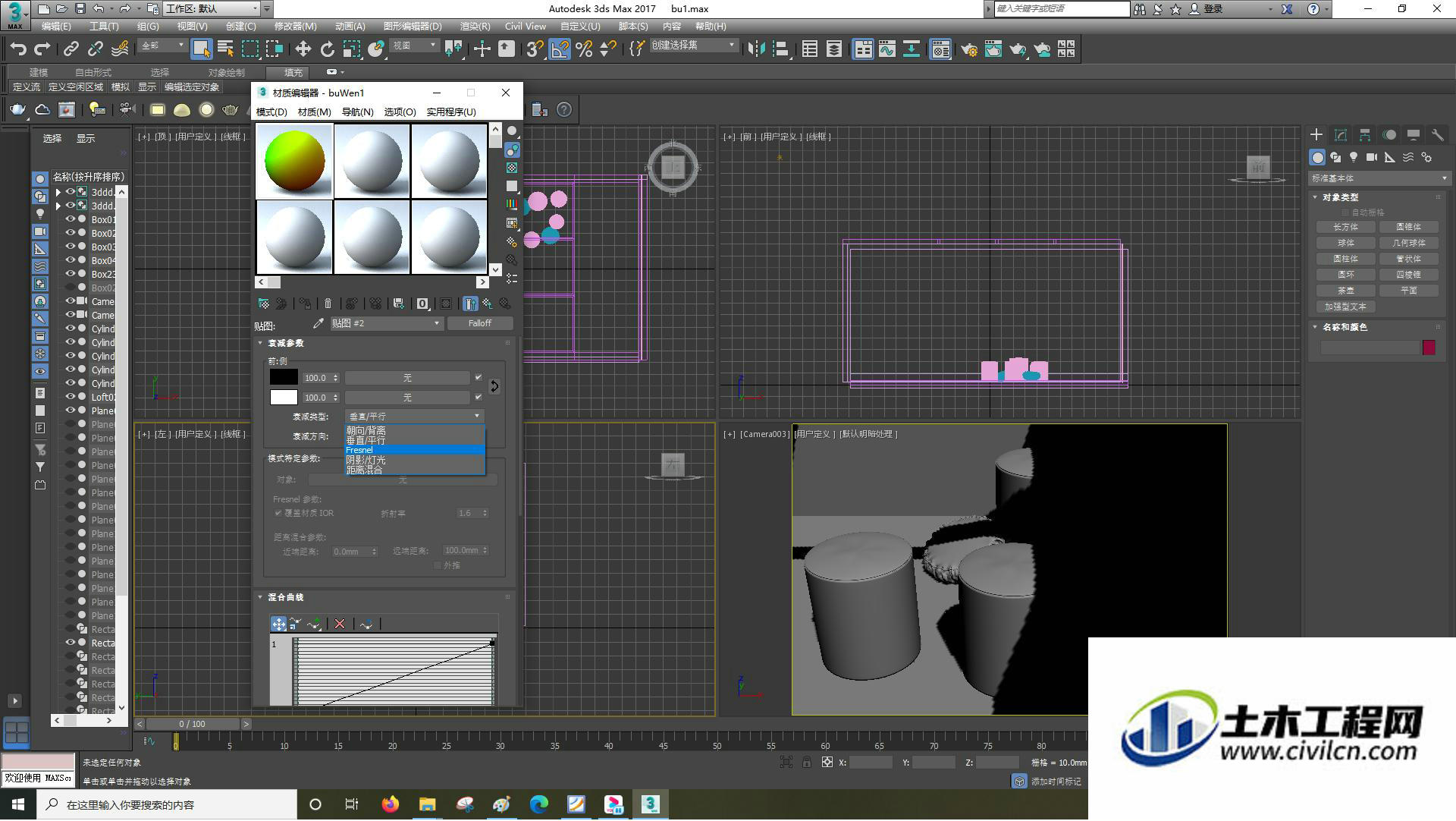Open the Curve Editor icon
This screenshot has width=1456, height=821.
coord(887,49)
